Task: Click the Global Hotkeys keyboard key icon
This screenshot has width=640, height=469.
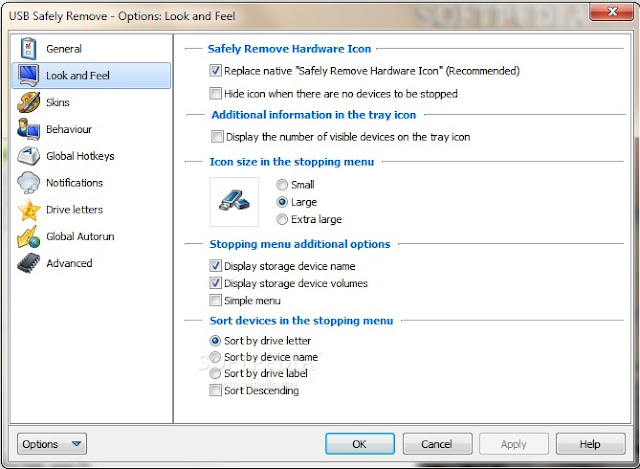Action: (28, 156)
